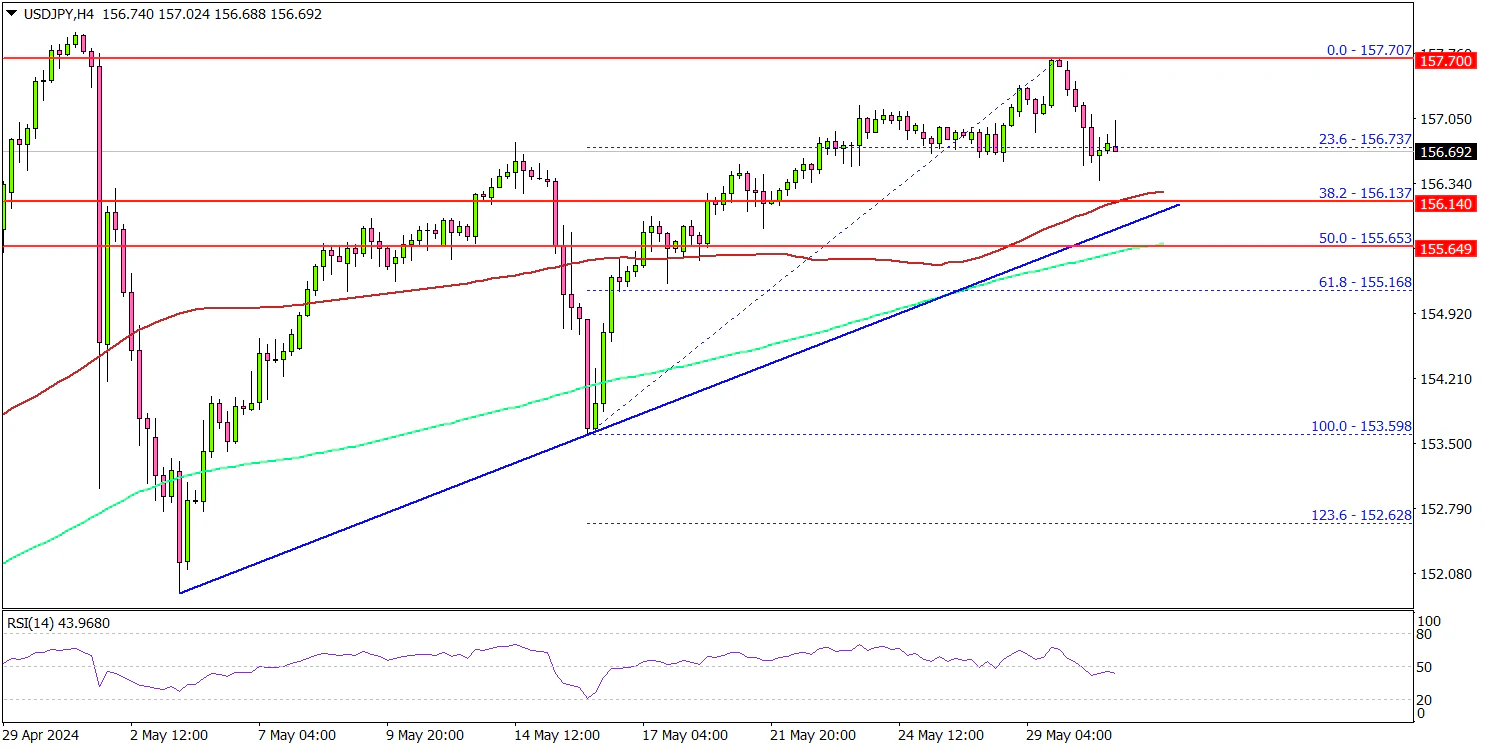Select the red 155.649 price label

pyautogui.click(x=1447, y=247)
